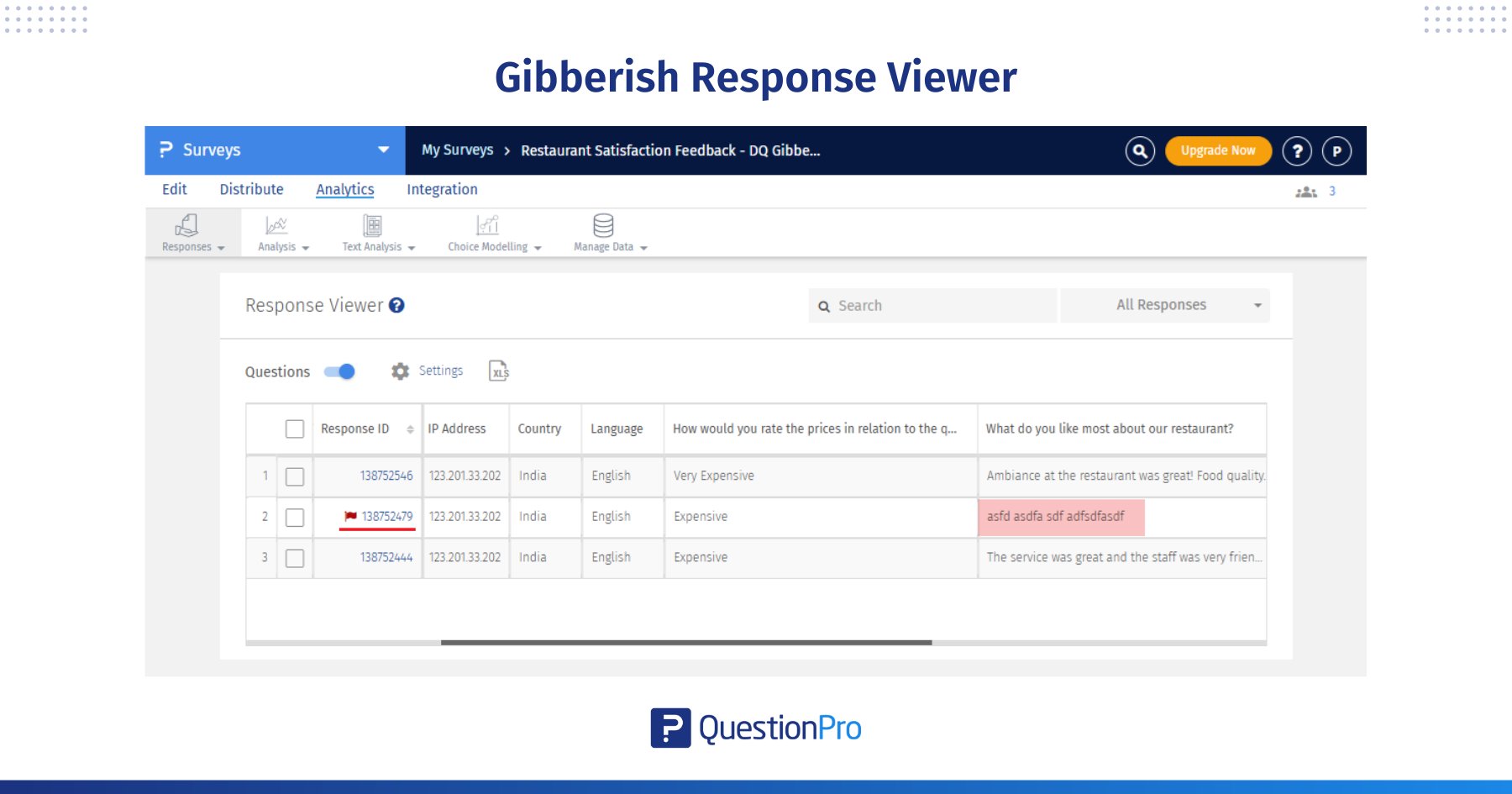
Task: Switch to the Distribute tab
Action: coord(251,189)
